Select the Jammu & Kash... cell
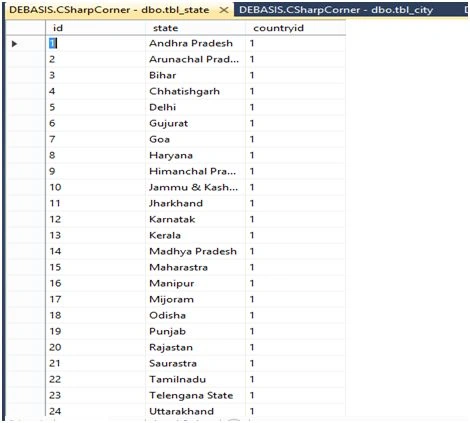470x423 pixels. [195, 187]
